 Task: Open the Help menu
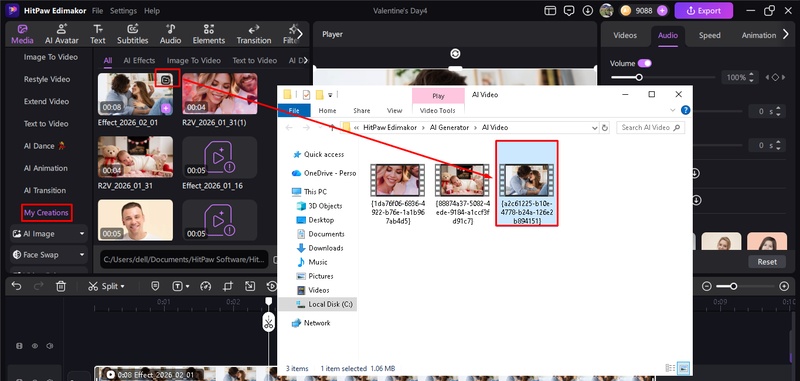click(152, 11)
